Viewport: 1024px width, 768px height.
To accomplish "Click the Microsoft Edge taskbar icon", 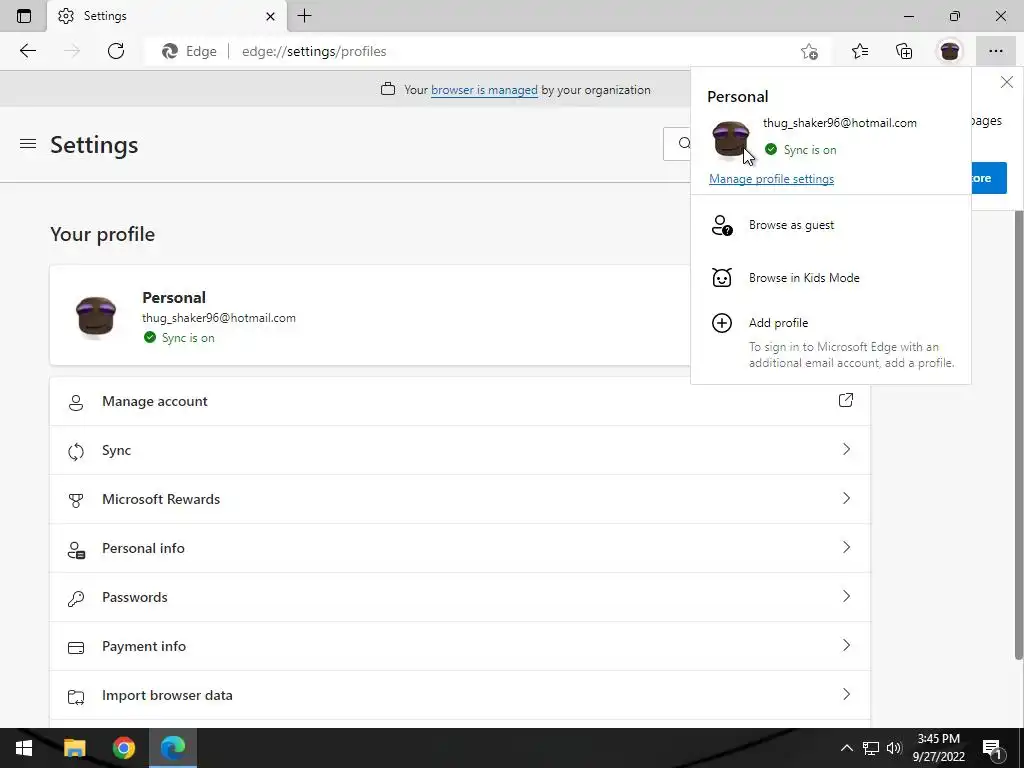I will point(173,748).
